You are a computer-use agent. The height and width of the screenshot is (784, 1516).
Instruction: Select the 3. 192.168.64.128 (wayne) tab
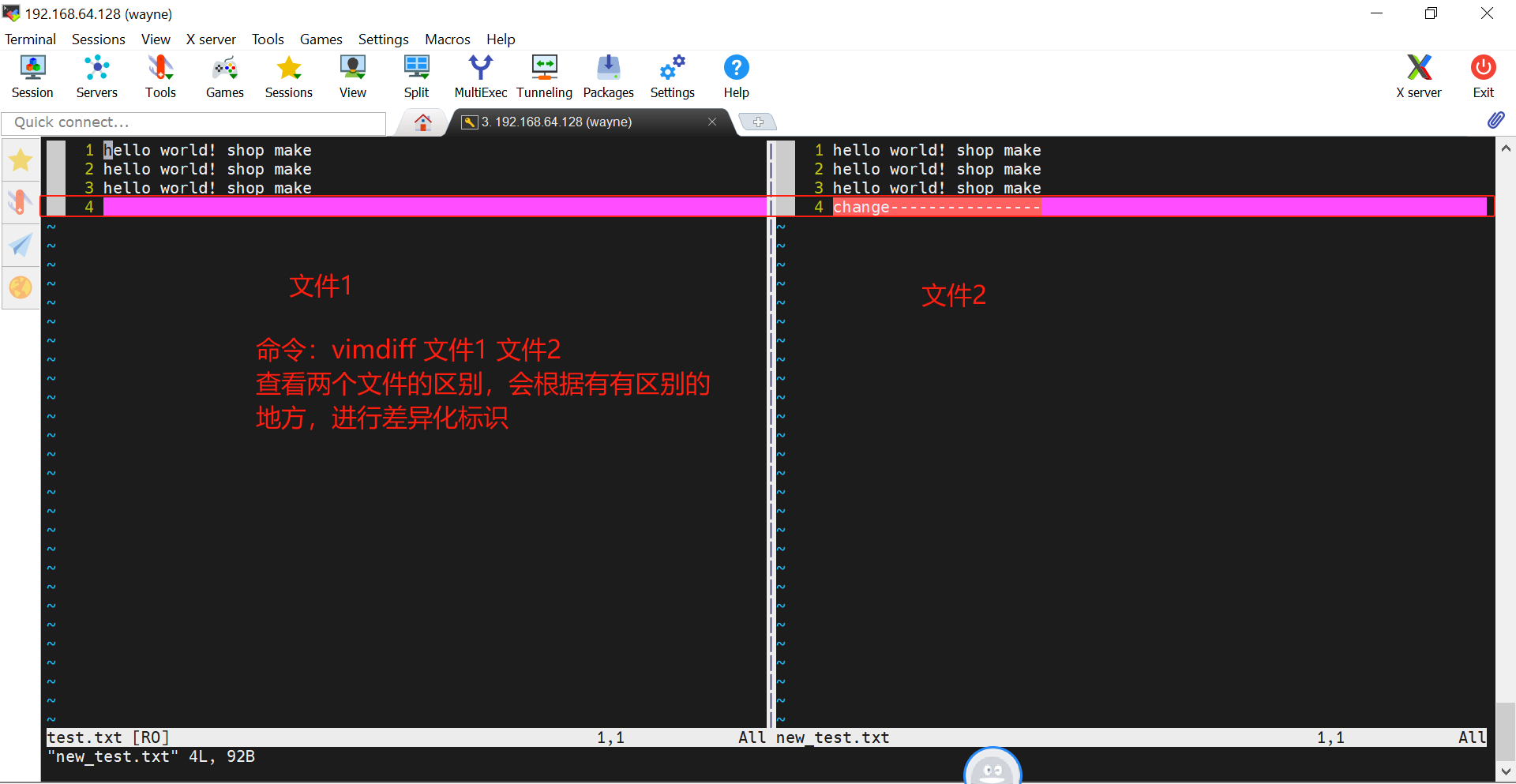557,122
